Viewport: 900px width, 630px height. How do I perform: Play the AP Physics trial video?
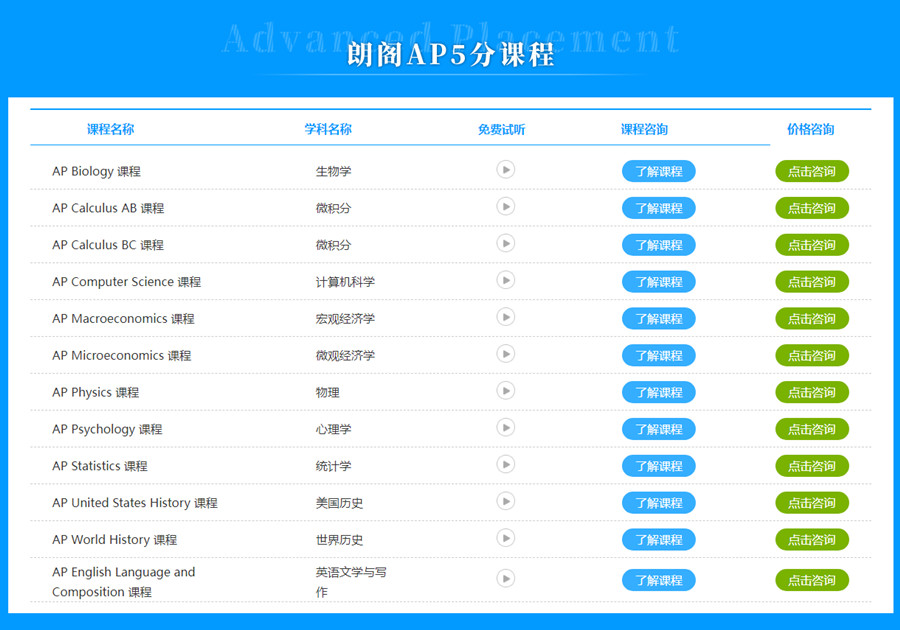click(x=506, y=391)
